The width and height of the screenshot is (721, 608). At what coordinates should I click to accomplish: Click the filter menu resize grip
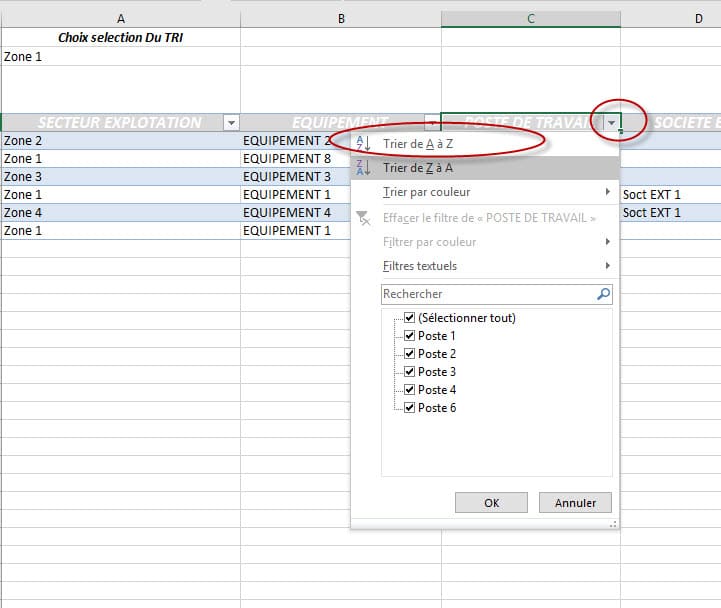613,523
